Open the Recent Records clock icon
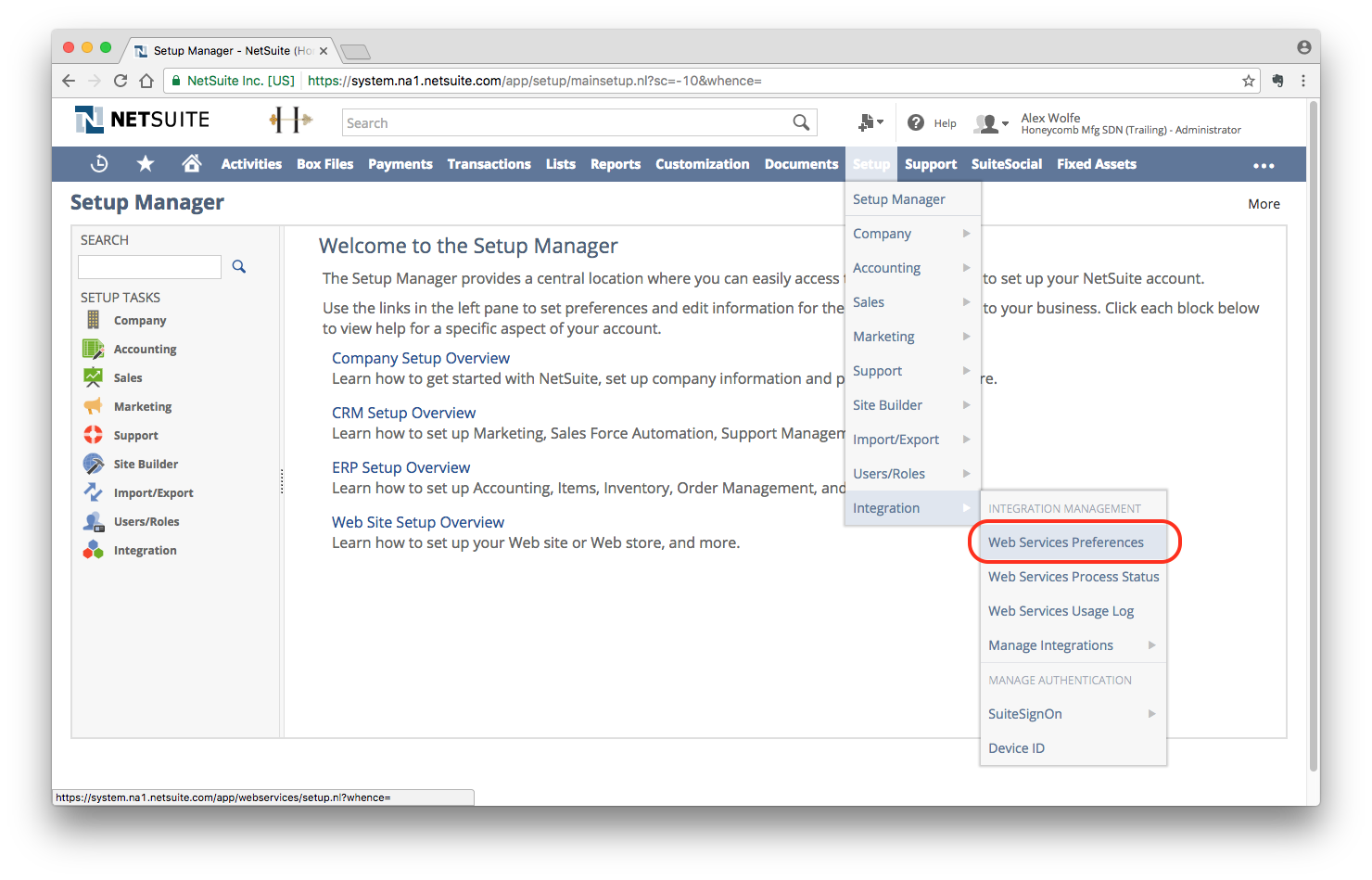 [99, 164]
